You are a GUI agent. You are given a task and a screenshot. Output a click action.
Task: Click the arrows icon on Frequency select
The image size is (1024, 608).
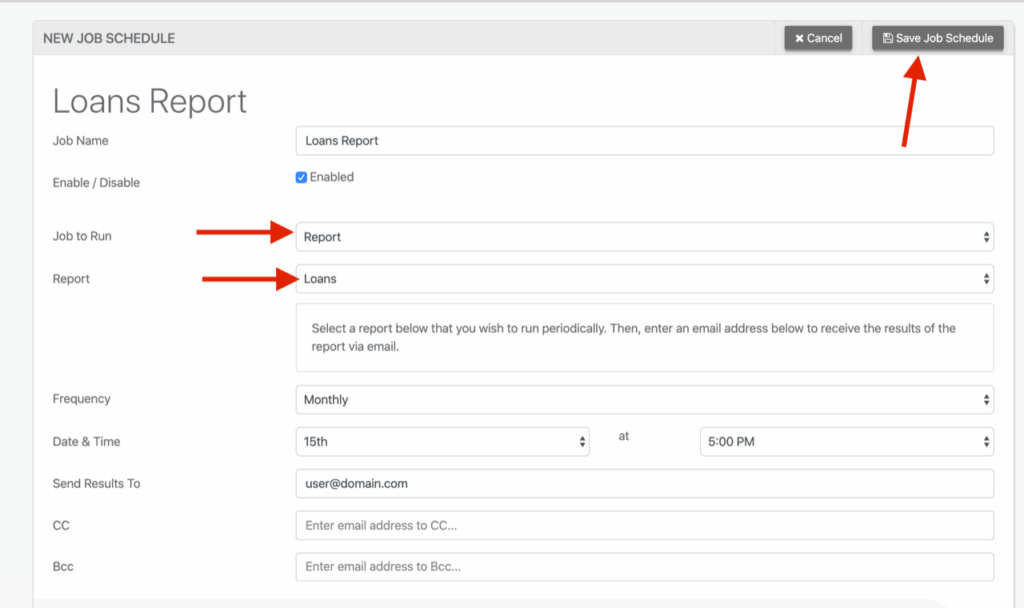(x=986, y=400)
